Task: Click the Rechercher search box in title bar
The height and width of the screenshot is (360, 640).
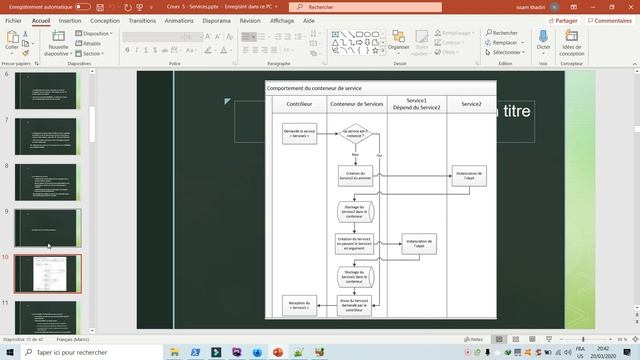Action: click(x=365, y=7)
